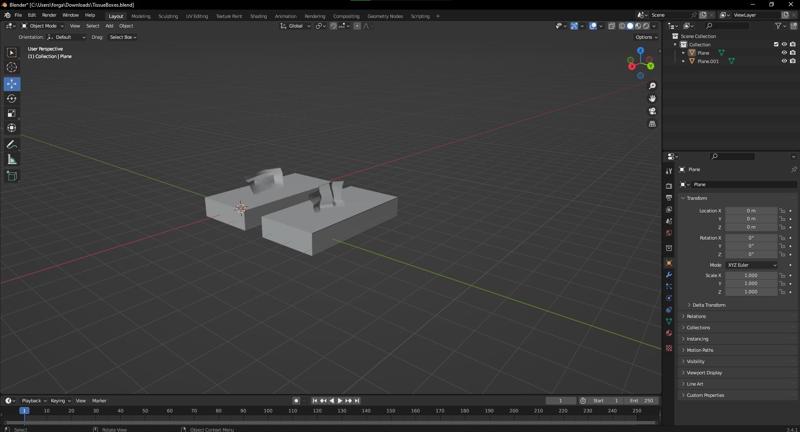Open the Modifiers wrench properties tab
This screenshot has height=432, width=800.
pyautogui.click(x=669, y=274)
